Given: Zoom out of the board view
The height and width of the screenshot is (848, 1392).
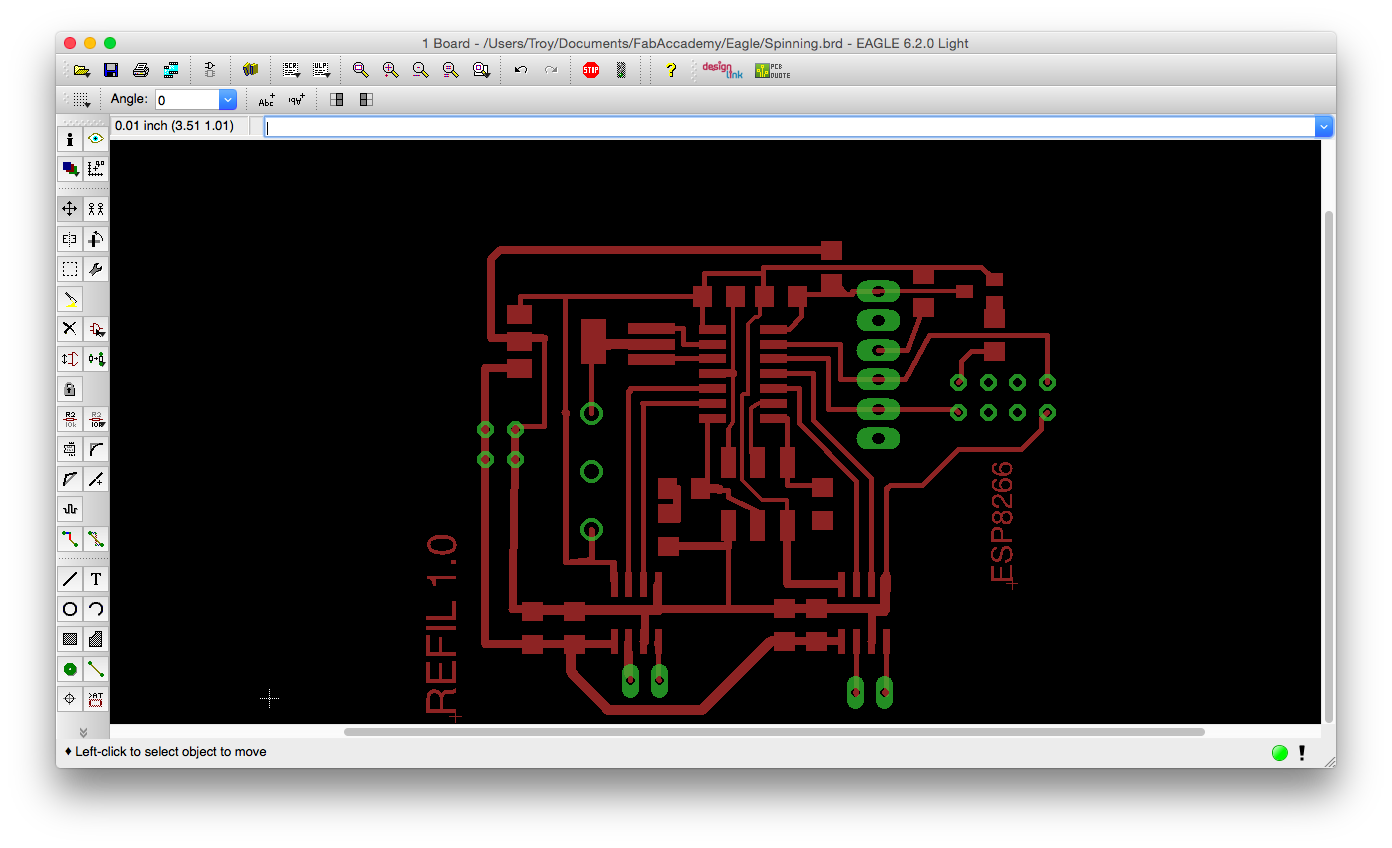Looking at the screenshot, I should (x=421, y=70).
